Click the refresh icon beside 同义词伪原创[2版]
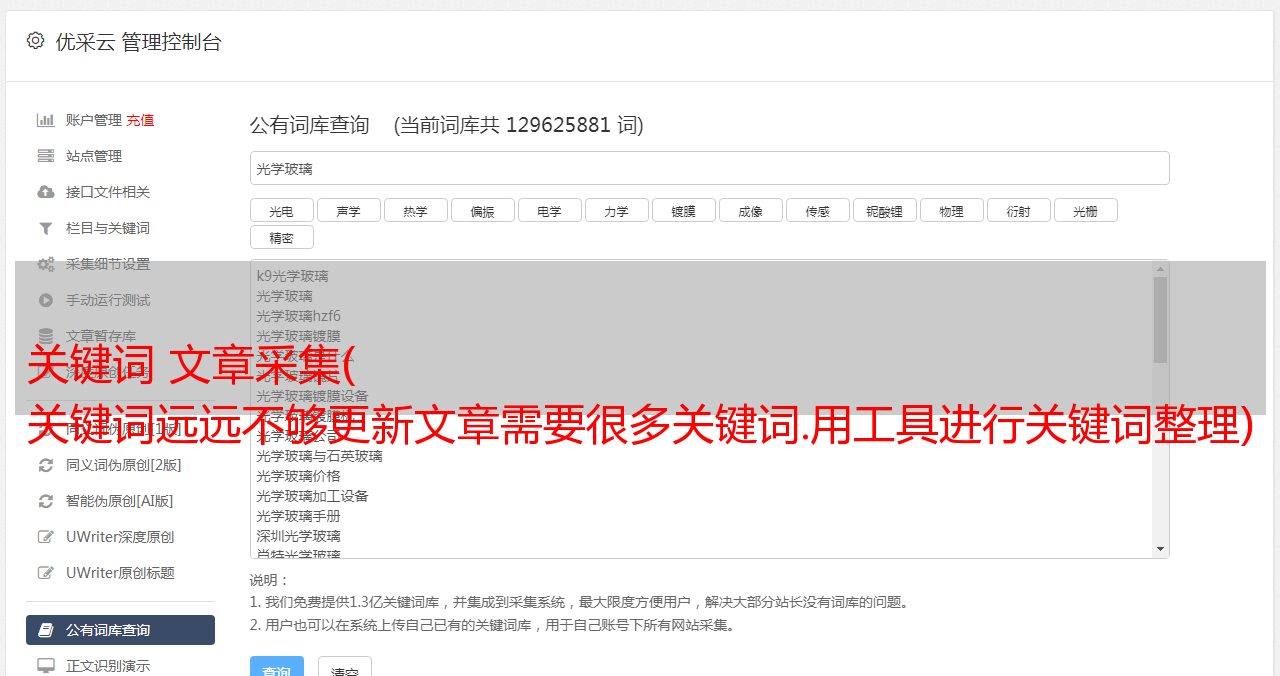The height and width of the screenshot is (676, 1280). [46, 465]
